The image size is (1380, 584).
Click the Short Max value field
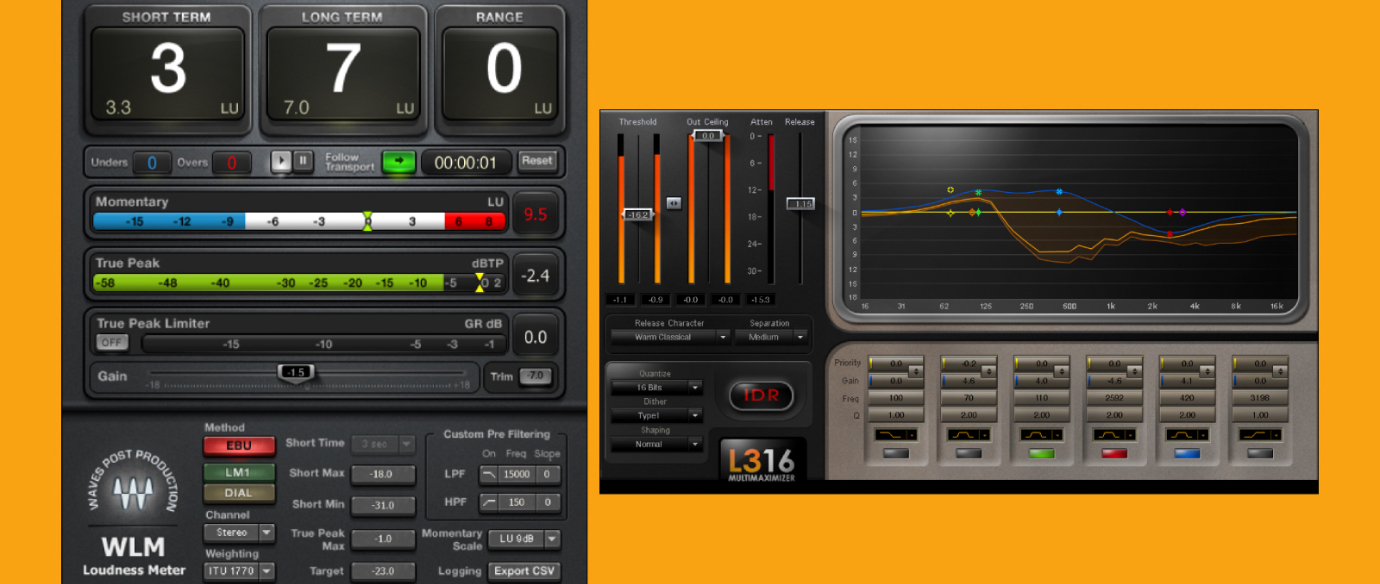[x=383, y=474]
